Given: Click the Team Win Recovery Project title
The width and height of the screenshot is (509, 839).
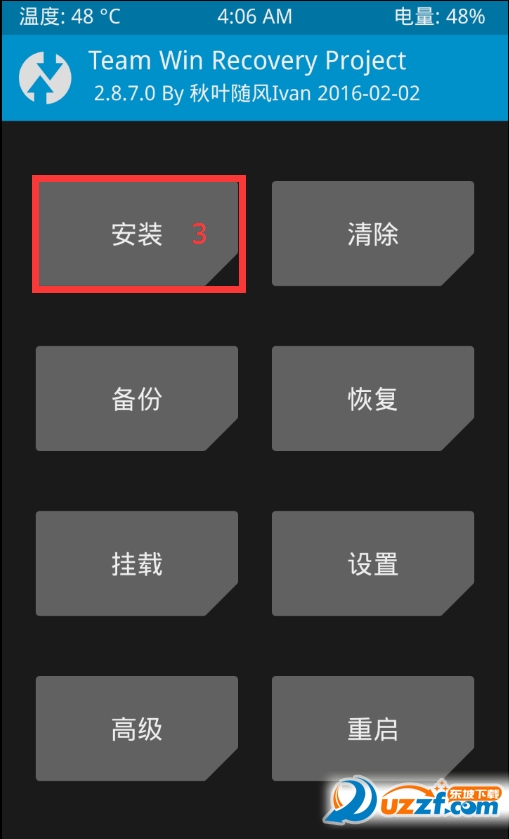Looking at the screenshot, I should pyautogui.click(x=247, y=62).
